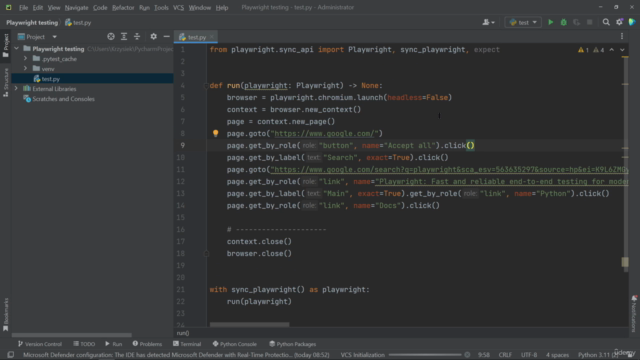Open the Project view dropdown arrow
Image resolution: width=640 pixels, height=360 pixels.
(x=54, y=37)
